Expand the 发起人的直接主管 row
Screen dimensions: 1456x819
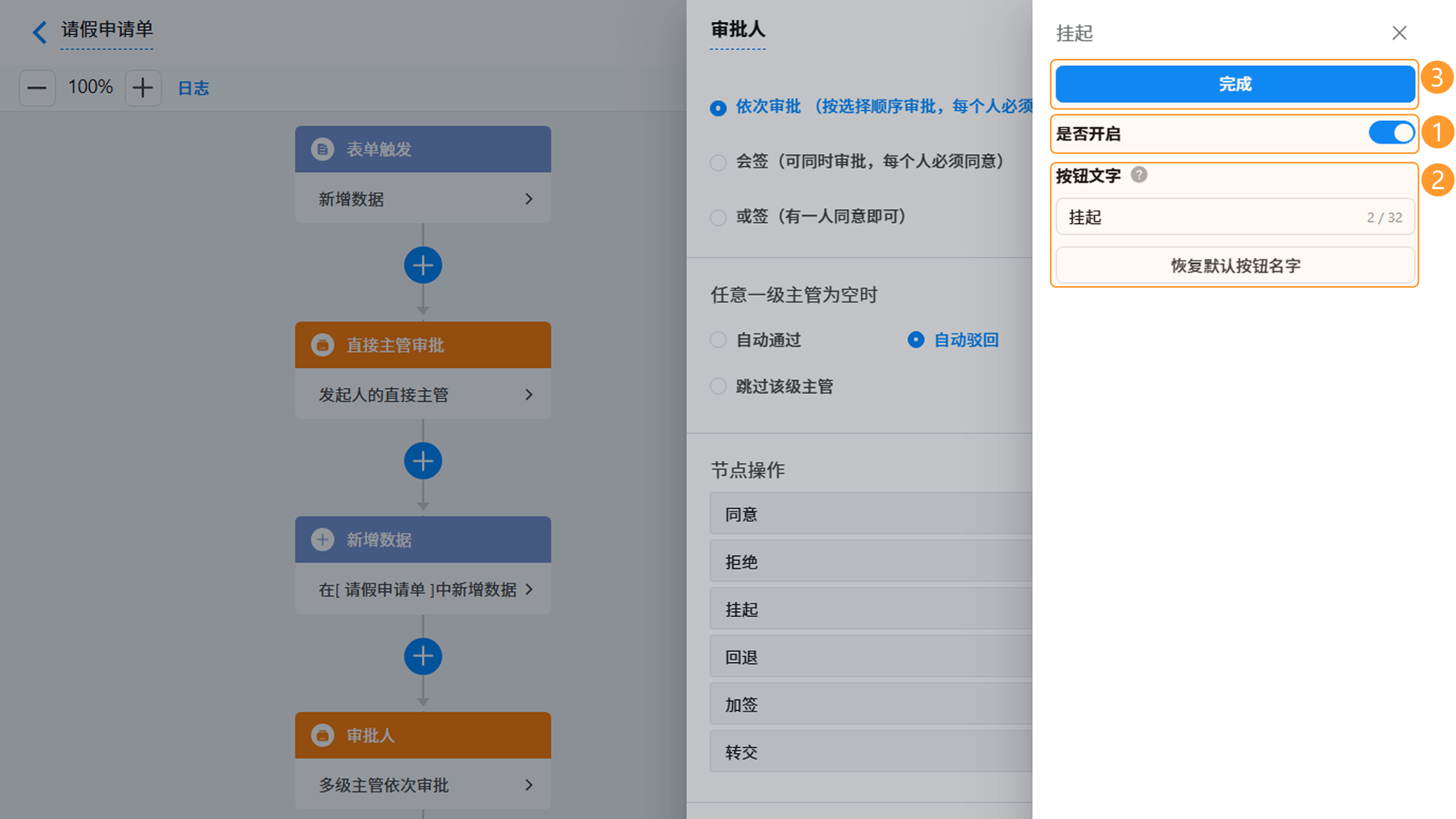(423, 394)
